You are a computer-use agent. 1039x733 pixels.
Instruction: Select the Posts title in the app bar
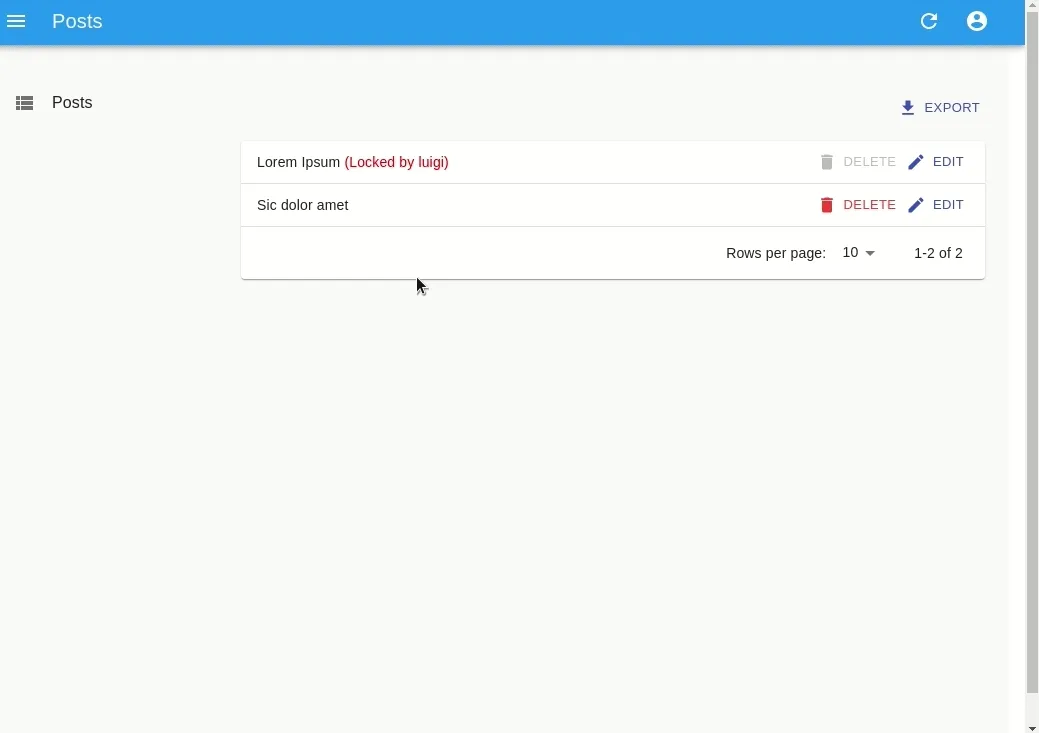[x=77, y=21]
